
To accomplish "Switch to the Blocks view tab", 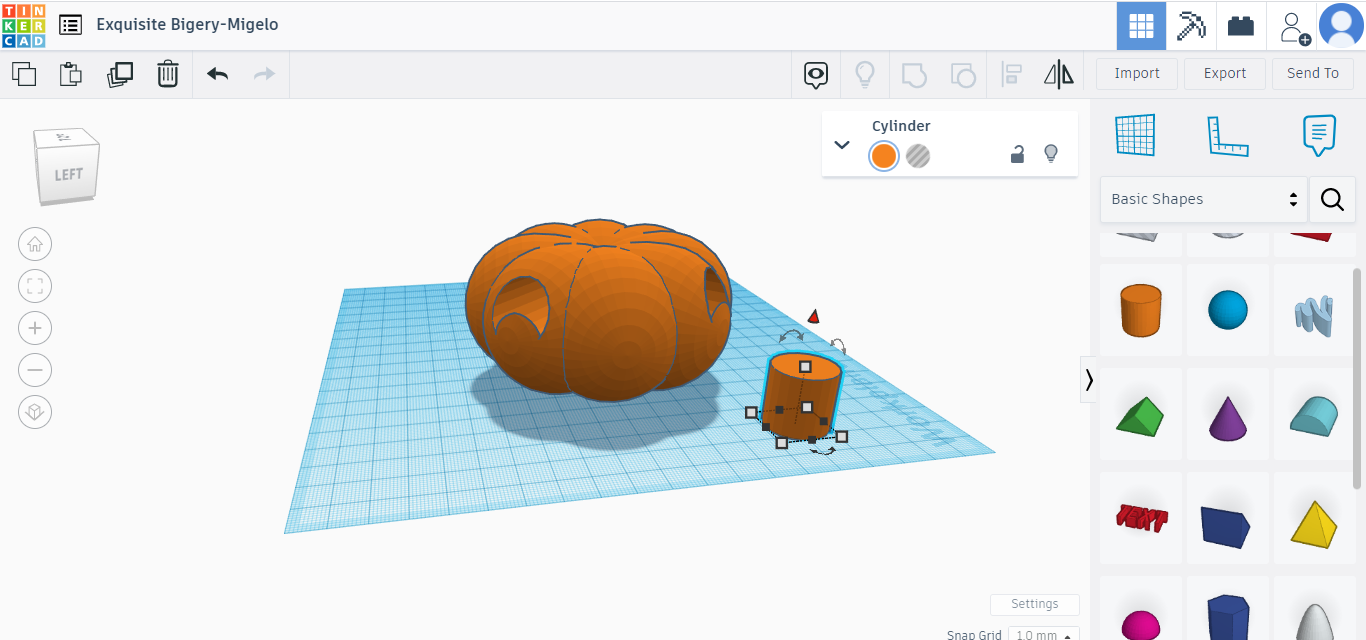I will [x=1191, y=26].
